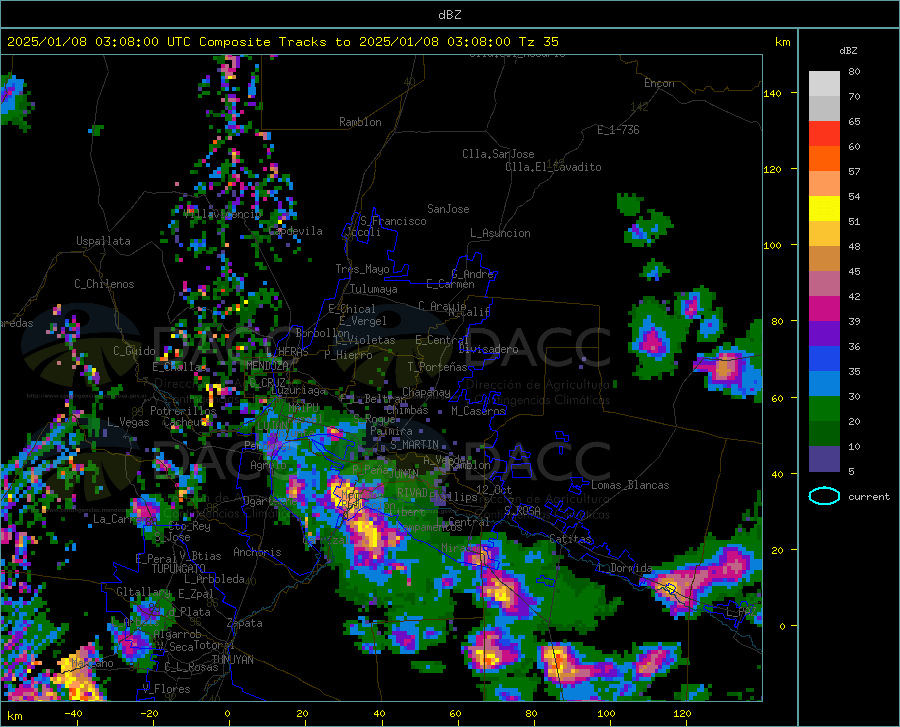Click the Clla.SanJose map label
Image resolution: width=900 pixels, height=727 pixels.
click(498, 154)
